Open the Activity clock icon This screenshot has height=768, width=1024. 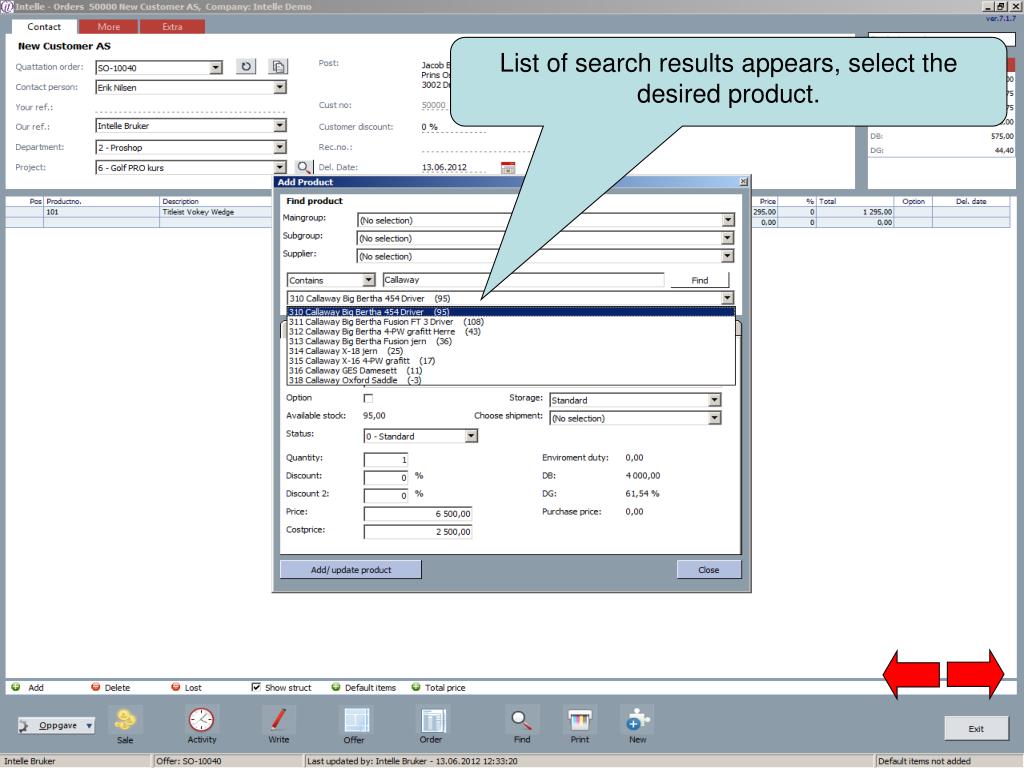[x=201, y=720]
